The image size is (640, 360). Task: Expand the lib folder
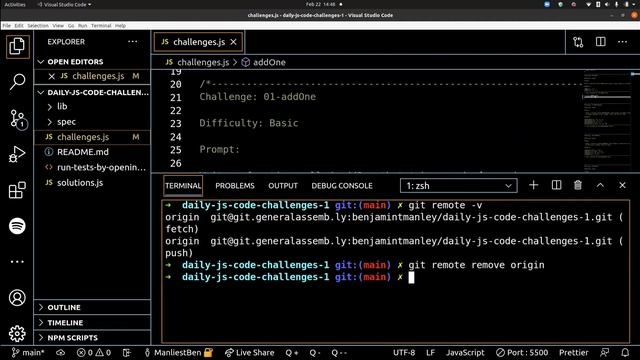(92, 107)
